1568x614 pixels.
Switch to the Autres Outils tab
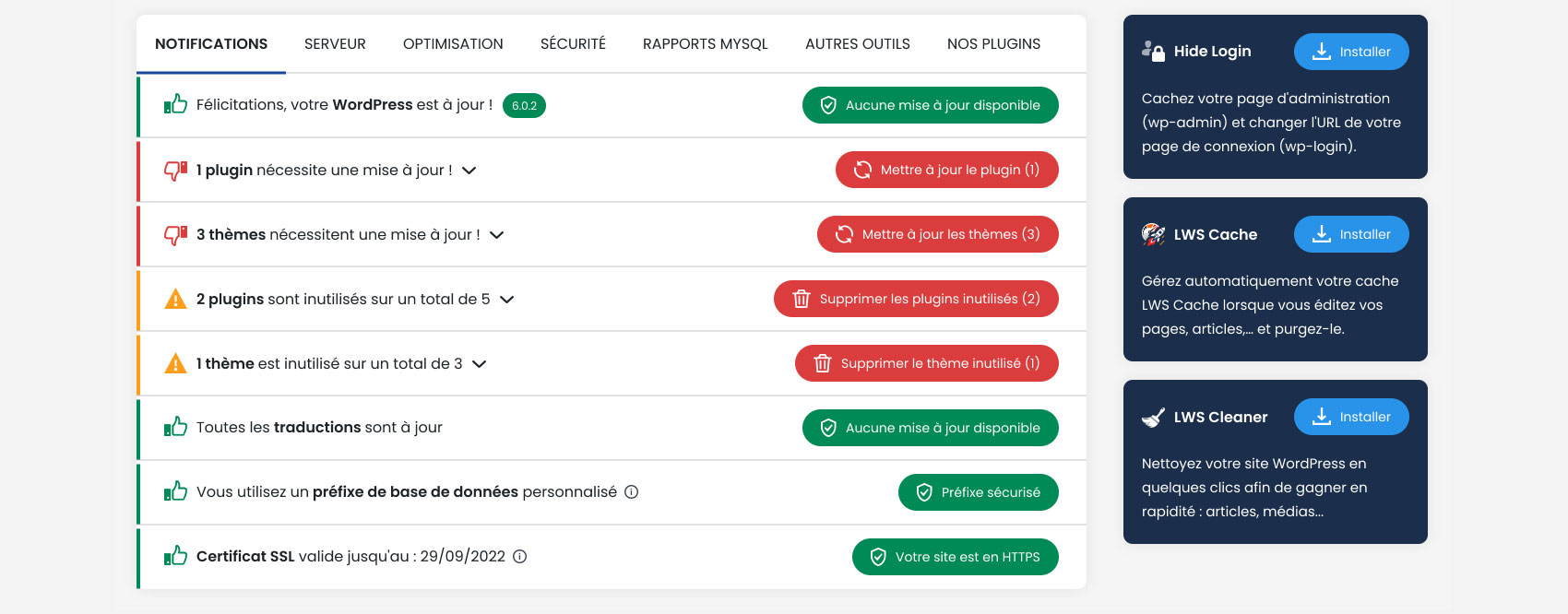[858, 44]
